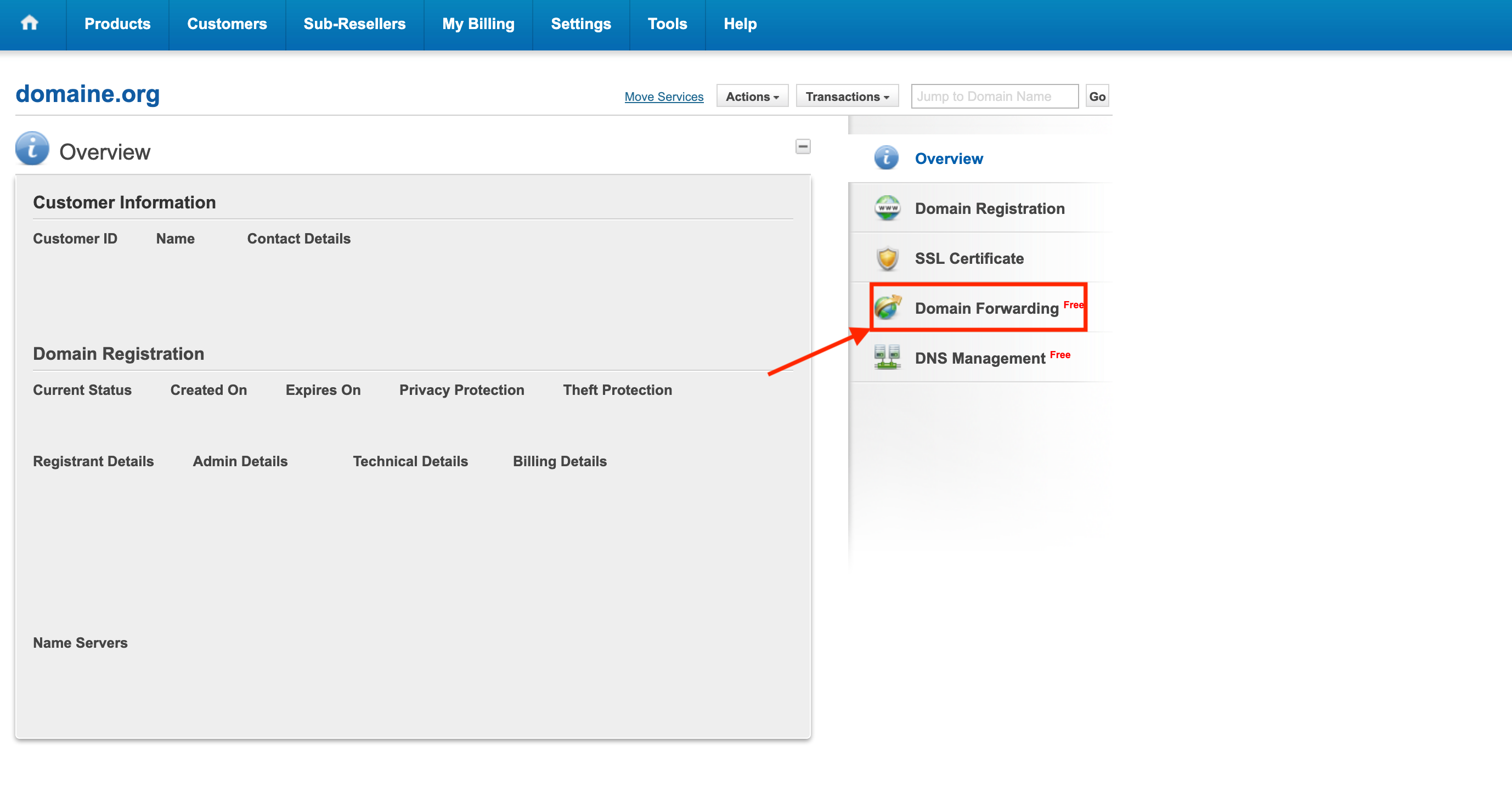Click the Go button
Image resolution: width=1512 pixels, height=792 pixels.
click(x=1097, y=96)
